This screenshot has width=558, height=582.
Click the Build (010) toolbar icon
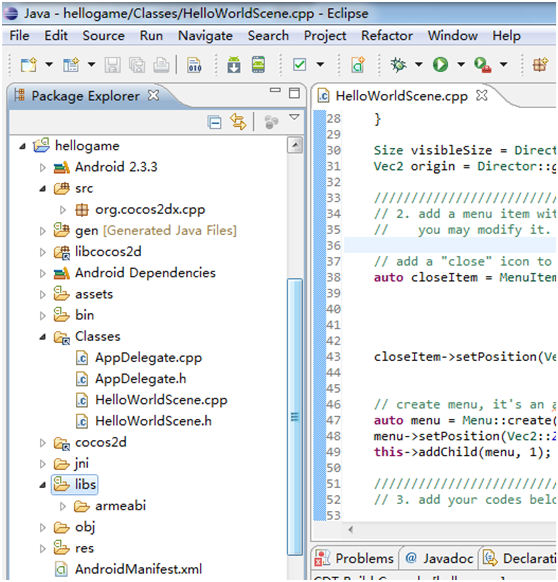tap(195, 65)
